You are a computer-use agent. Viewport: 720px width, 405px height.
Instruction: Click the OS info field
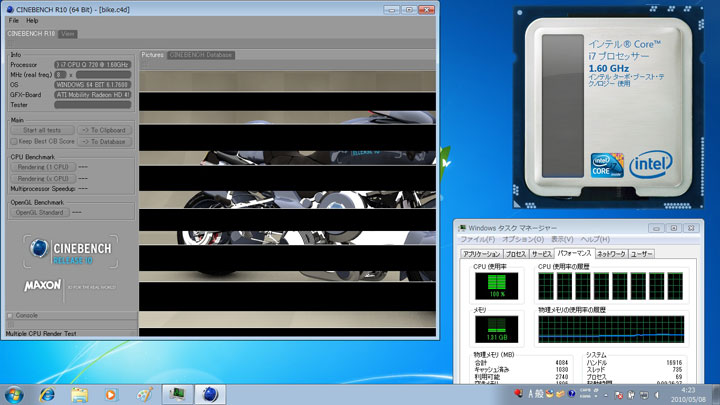(92, 85)
